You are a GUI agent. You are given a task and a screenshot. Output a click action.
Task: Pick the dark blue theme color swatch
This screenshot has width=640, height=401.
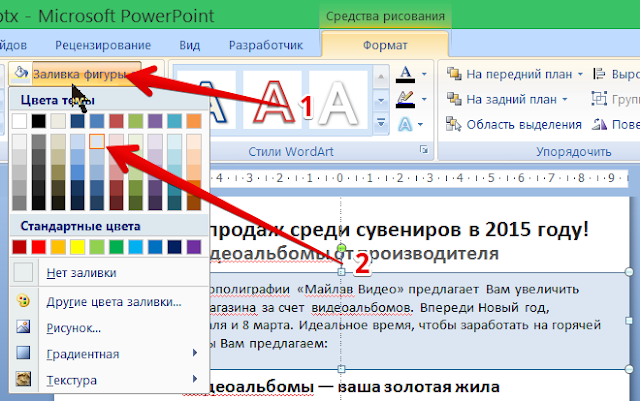point(78,121)
